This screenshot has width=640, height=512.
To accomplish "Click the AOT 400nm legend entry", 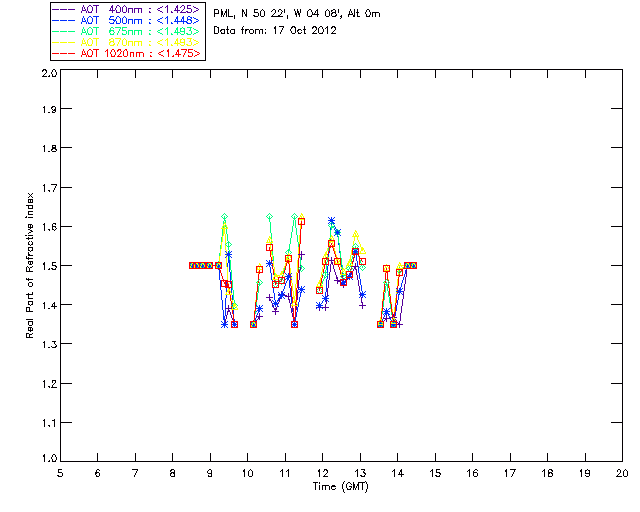I will [x=127, y=9].
